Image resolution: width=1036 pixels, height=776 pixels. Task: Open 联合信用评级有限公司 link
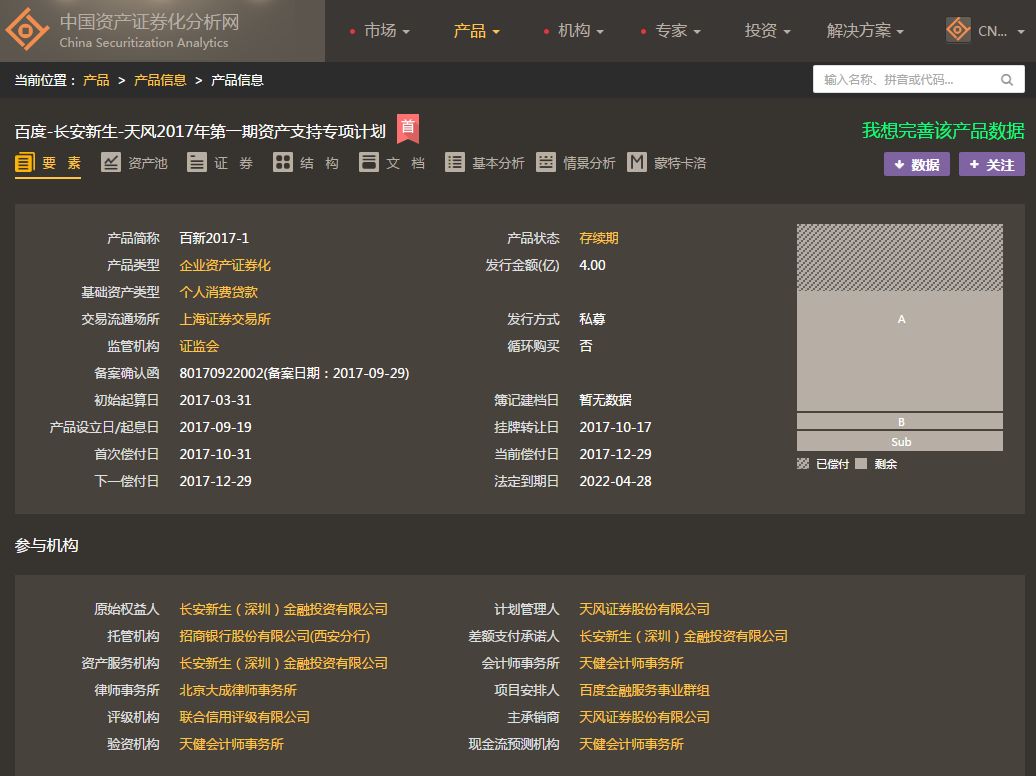(244, 717)
